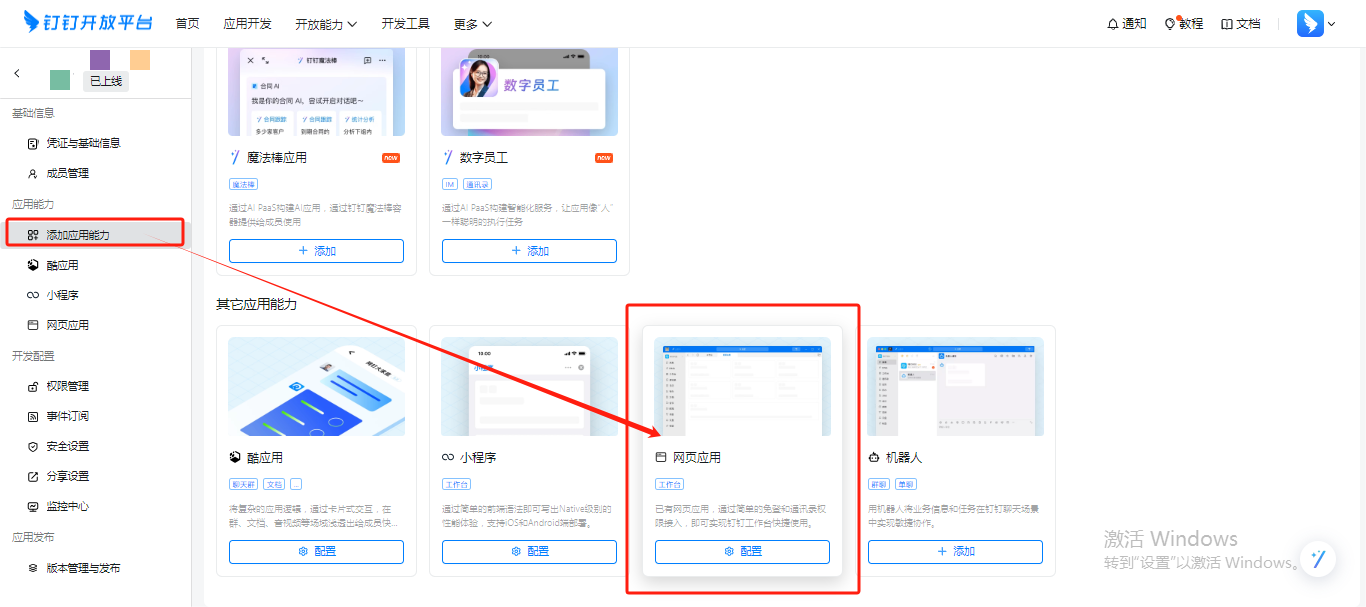Click the 凭证与基础信息 sidebar icon
Image resolution: width=1366 pixels, height=607 pixels.
(x=33, y=143)
